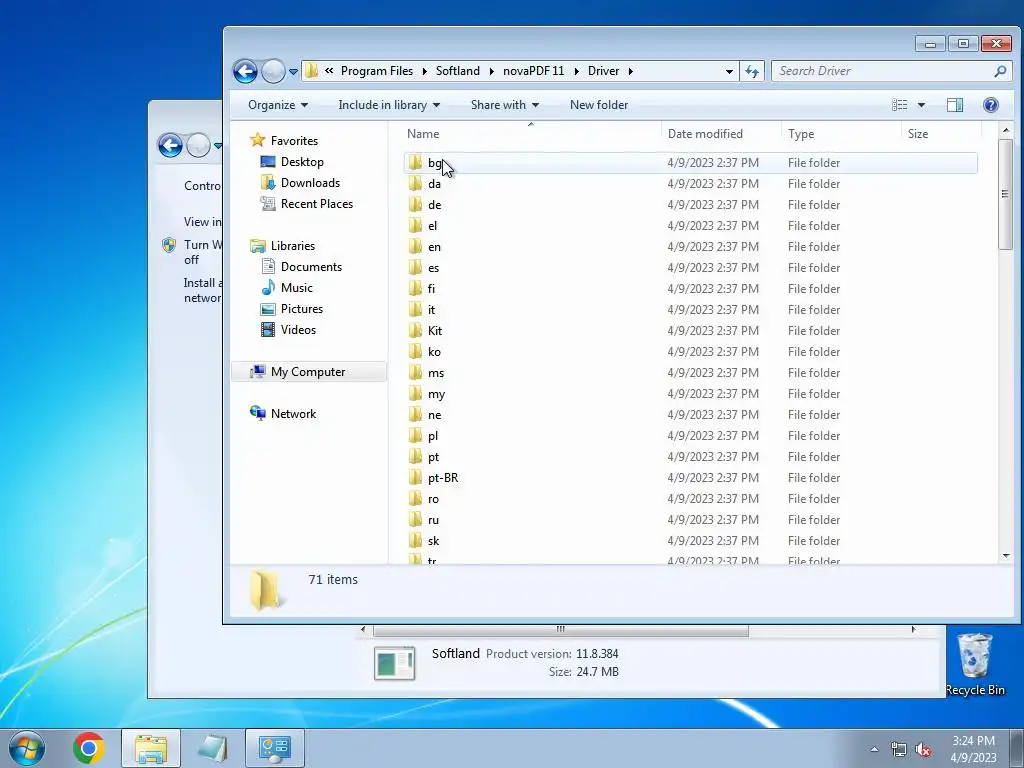The width and height of the screenshot is (1024, 768).
Task: Select the en folder icon
Action: [x=415, y=246]
